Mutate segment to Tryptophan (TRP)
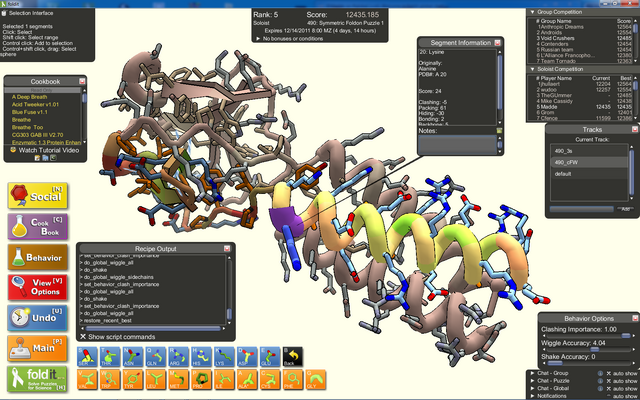The height and width of the screenshot is (400, 640). (110, 379)
